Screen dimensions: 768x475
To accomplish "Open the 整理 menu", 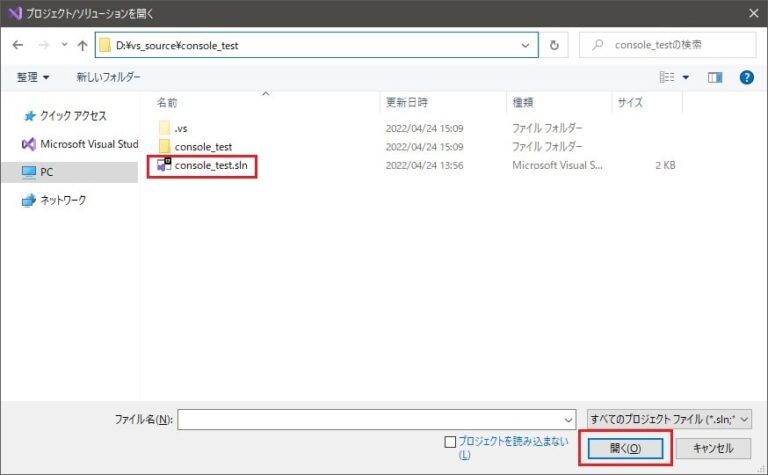I will tap(33, 77).
